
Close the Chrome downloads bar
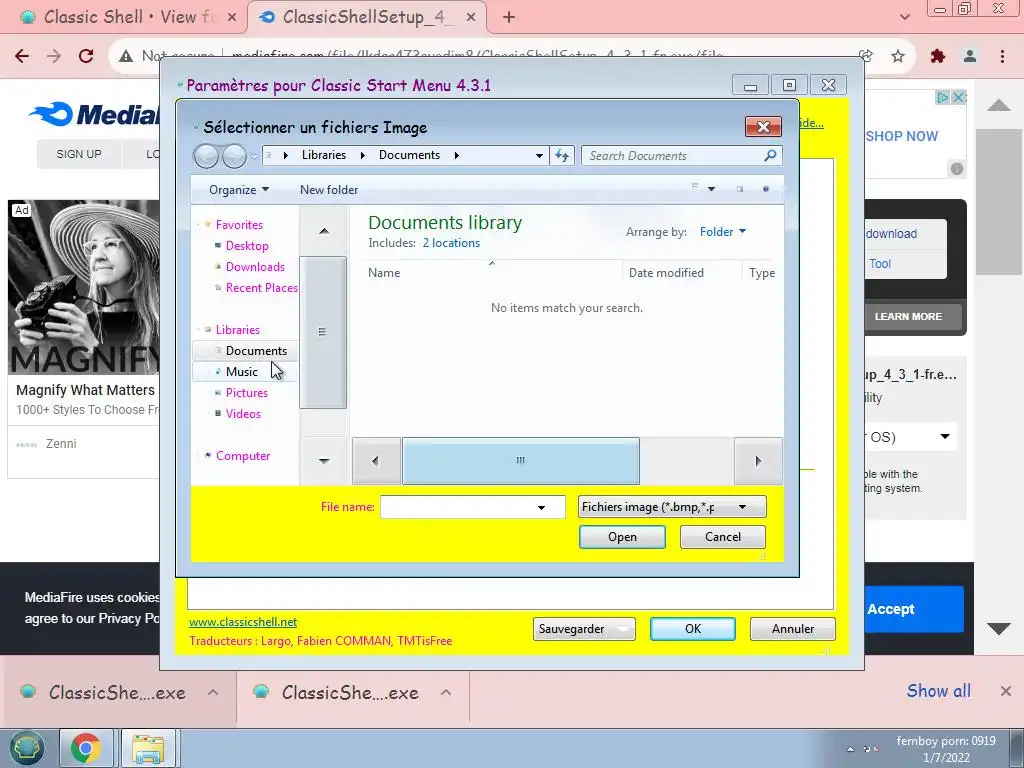coord(1006,691)
